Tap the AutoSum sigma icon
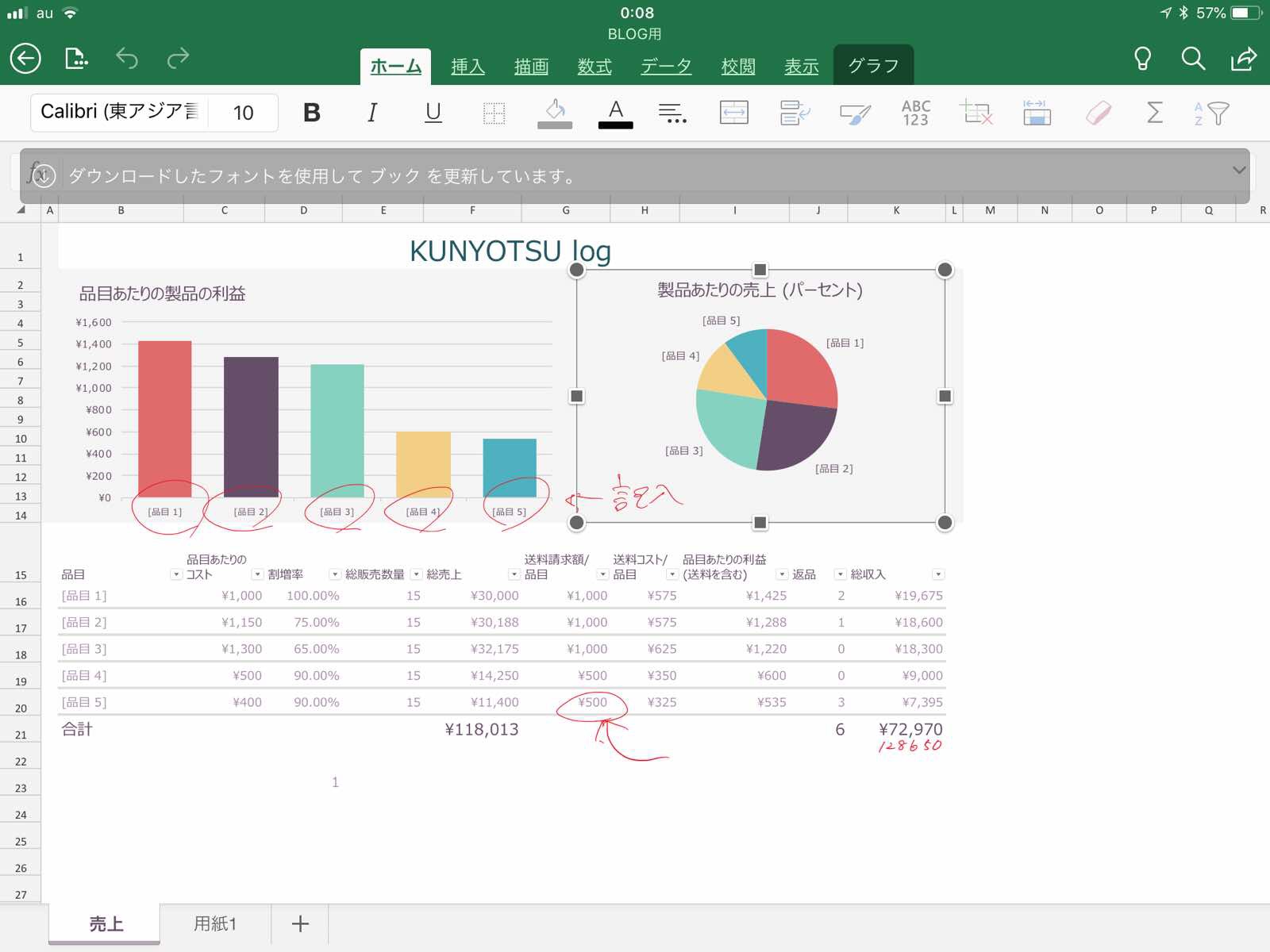 click(x=1155, y=113)
